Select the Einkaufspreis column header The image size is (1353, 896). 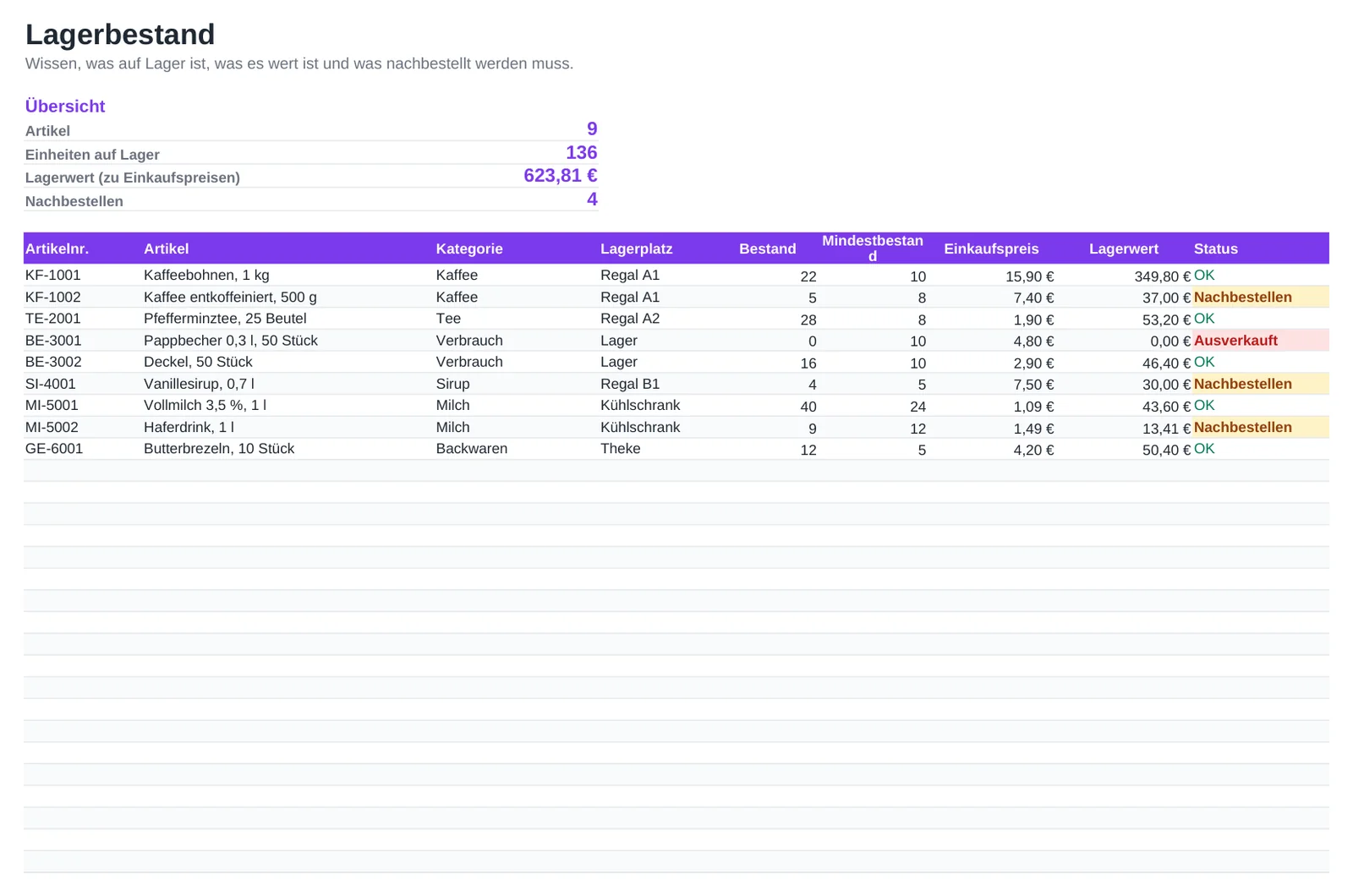[x=991, y=249]
